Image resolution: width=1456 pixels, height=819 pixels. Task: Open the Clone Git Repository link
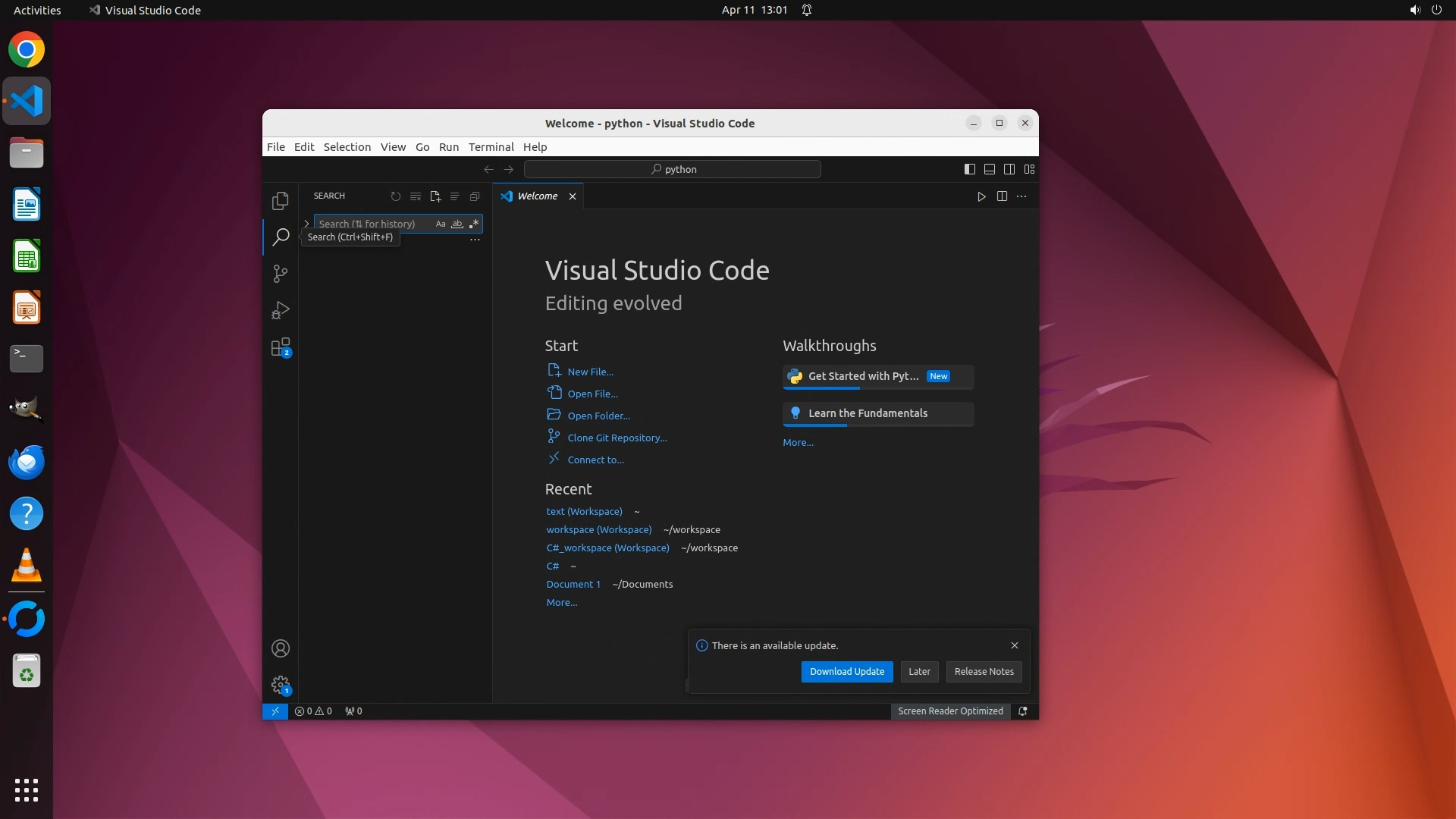617,438
